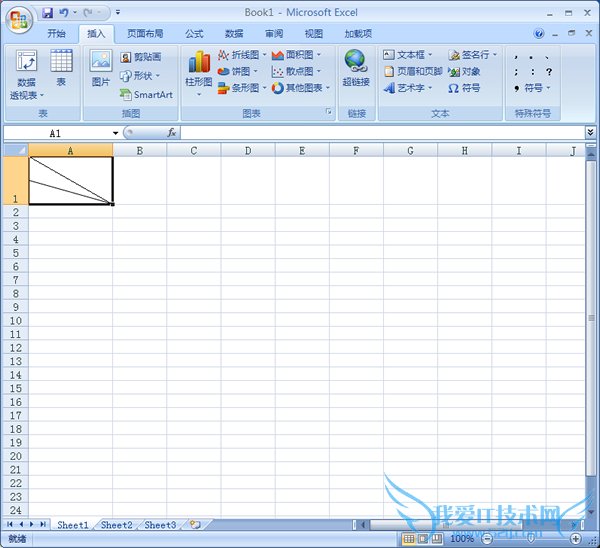Switch to the Formulas (公式) tab

pyautogui.click(x=194, y=34)
